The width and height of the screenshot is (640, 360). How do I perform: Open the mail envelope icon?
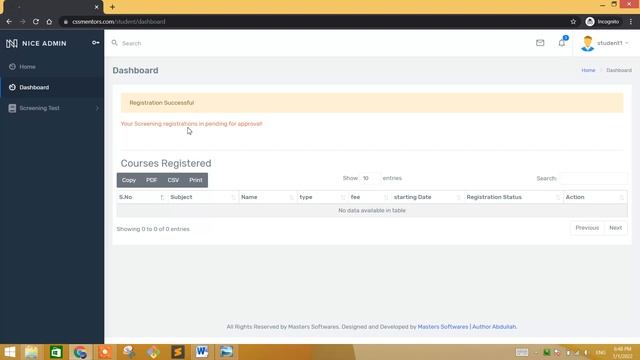(540, 42)
